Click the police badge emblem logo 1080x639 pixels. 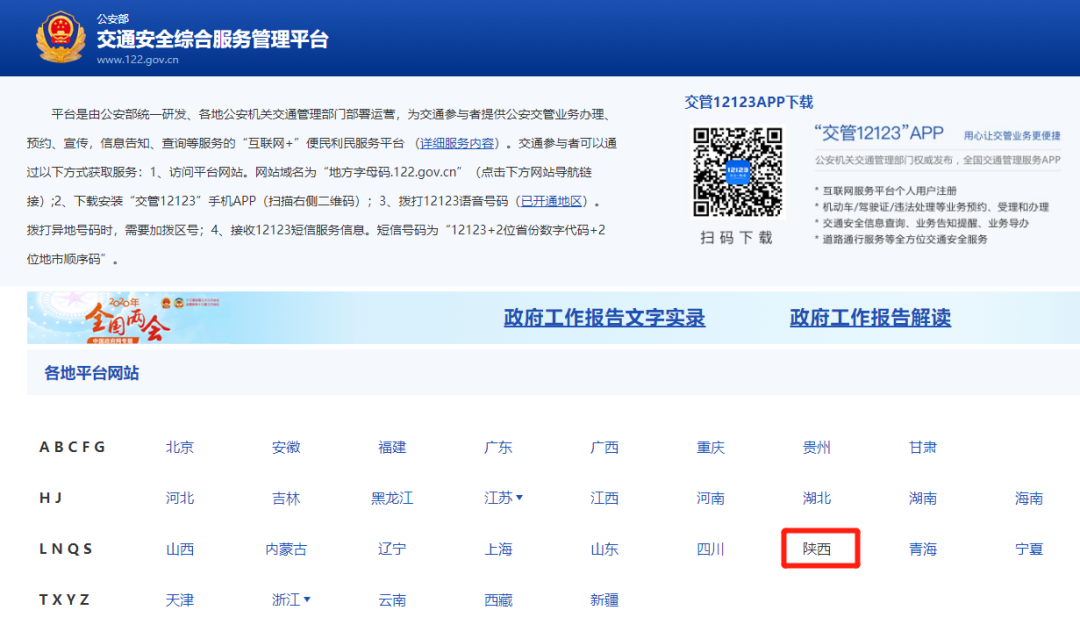(60, 38)
